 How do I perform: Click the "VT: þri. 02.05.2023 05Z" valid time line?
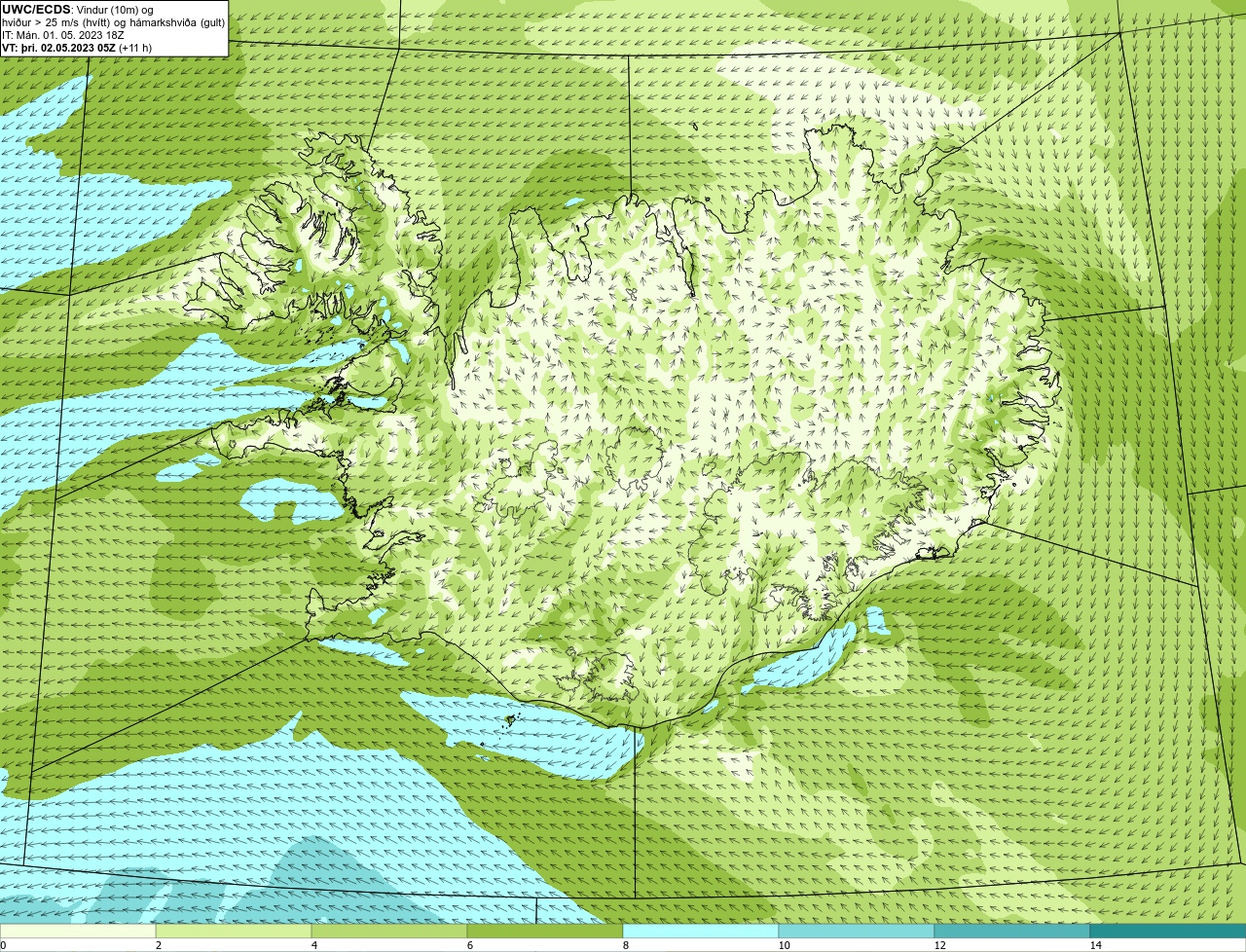[x=76, y=48]
